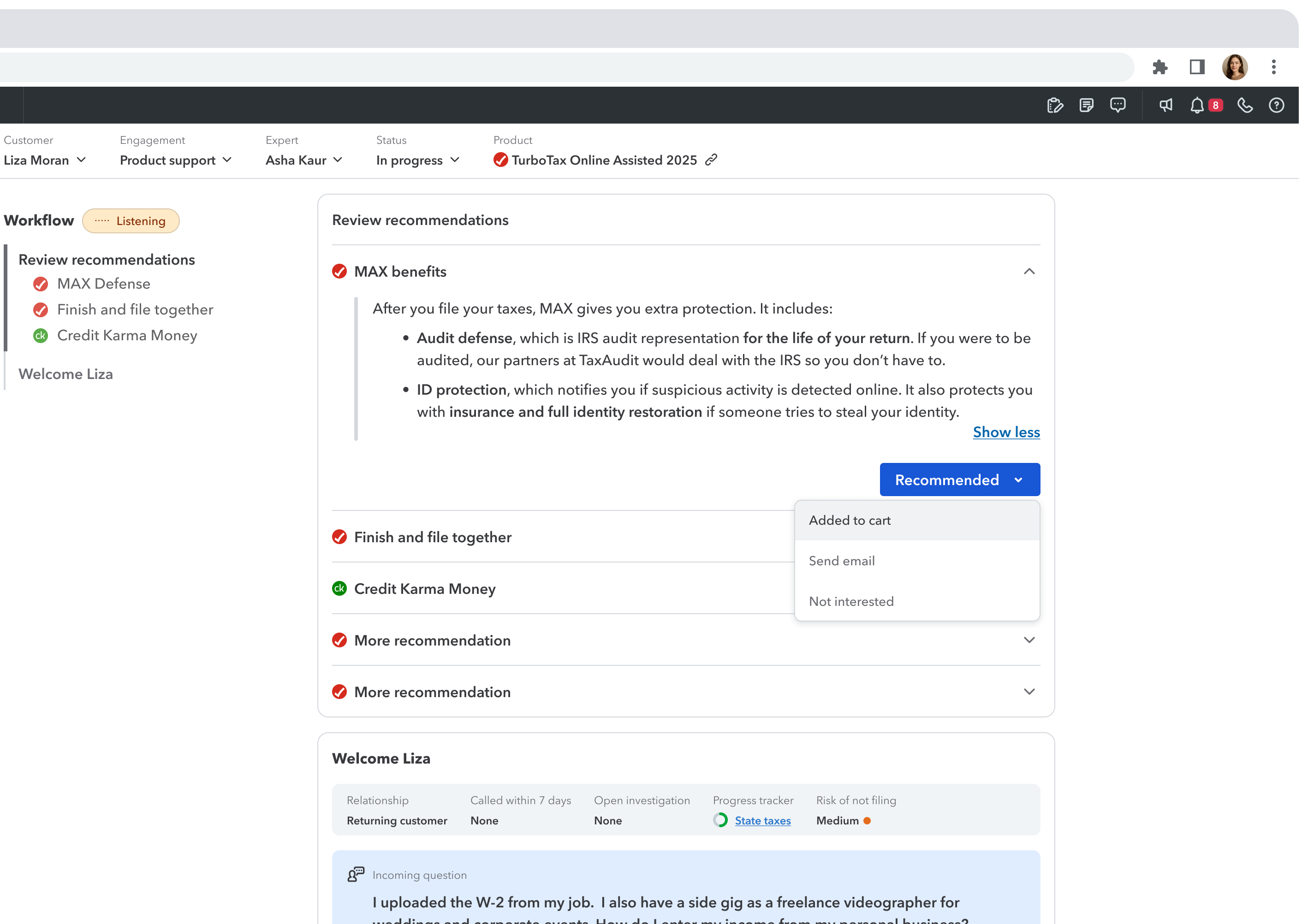This screenshot has width=1308, height=924.
Task: Open the megaphone announcements icon
Action: [x=1165, y=106]
